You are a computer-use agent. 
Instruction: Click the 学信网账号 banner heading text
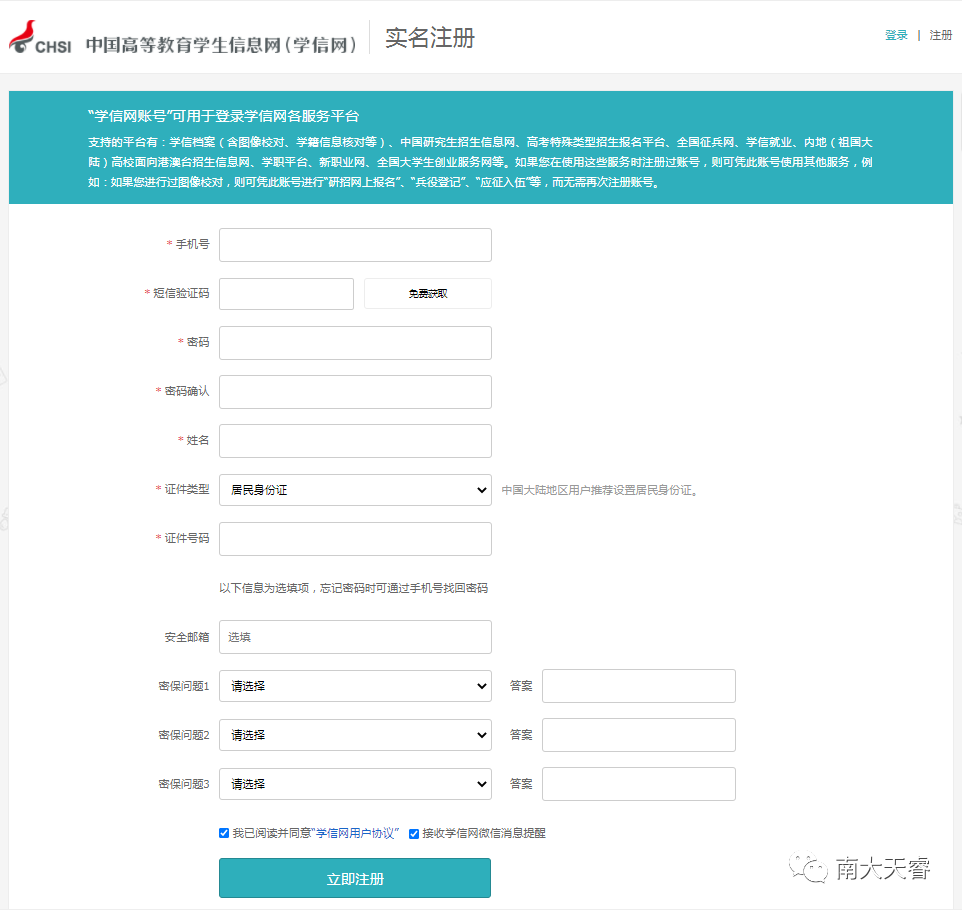[223, 116]
